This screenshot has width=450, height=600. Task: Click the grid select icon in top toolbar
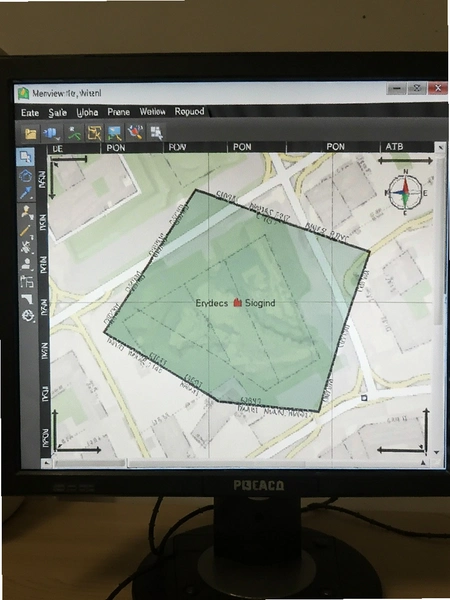(x=156, y=132)
